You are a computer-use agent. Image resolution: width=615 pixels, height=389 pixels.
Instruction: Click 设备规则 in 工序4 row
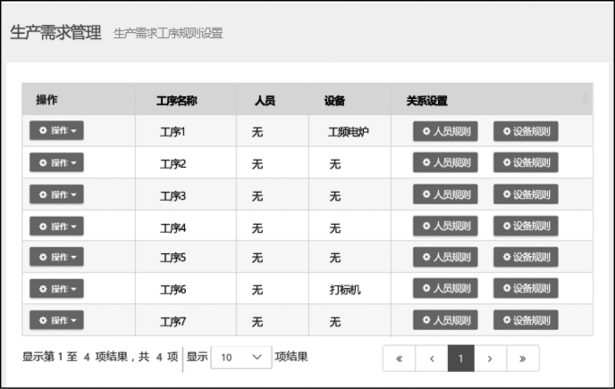(x=526, y=226)
